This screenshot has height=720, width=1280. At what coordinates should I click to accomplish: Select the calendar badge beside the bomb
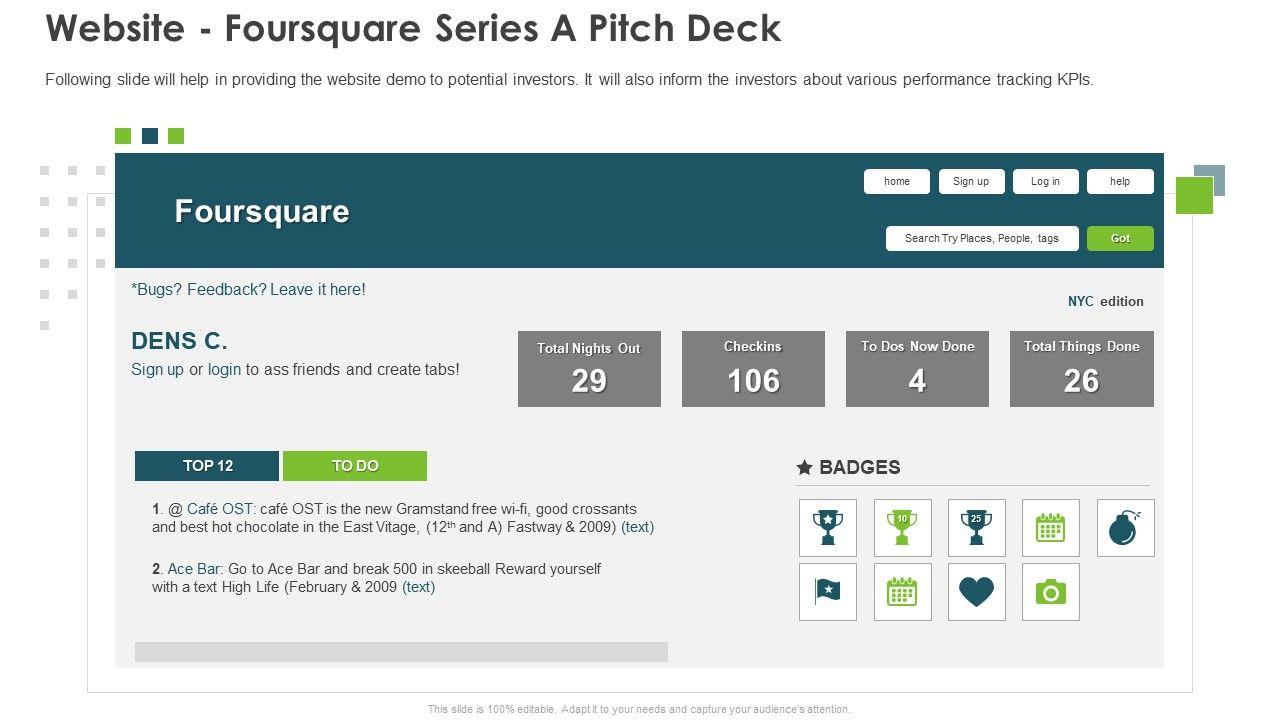point(1050,528)
